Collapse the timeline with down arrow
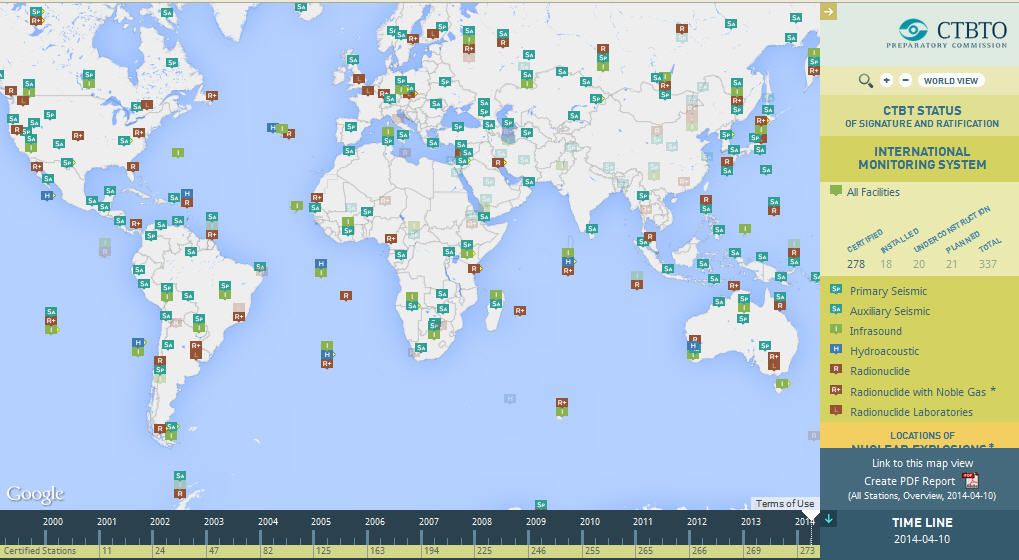This screenshot has width=1019, height=560. [829, 519]
